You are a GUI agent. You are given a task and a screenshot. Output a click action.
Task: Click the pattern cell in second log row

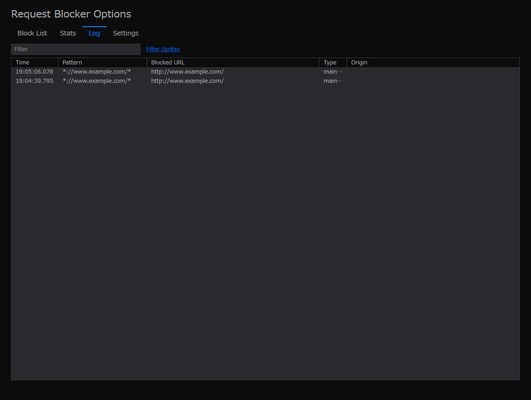click(x=97, y=81)
